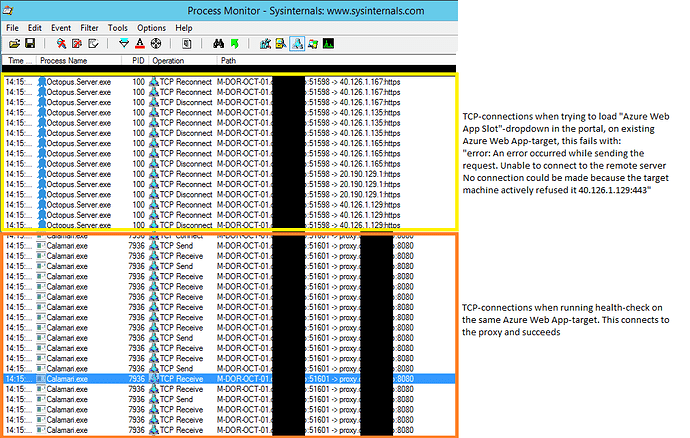Open the Highlight icon with red underline
690x438 pixels.
tap(140, 44)
